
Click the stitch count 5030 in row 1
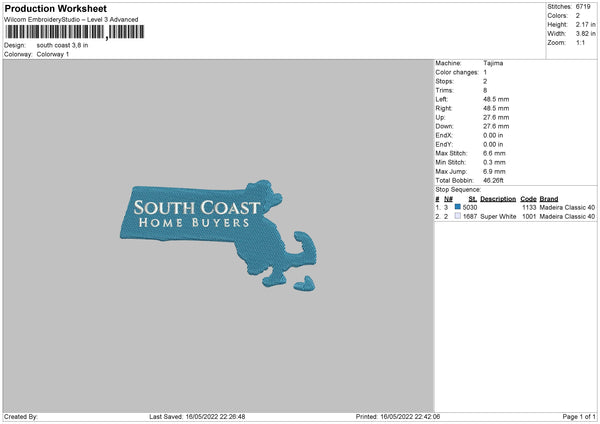(x=470, y=207)
